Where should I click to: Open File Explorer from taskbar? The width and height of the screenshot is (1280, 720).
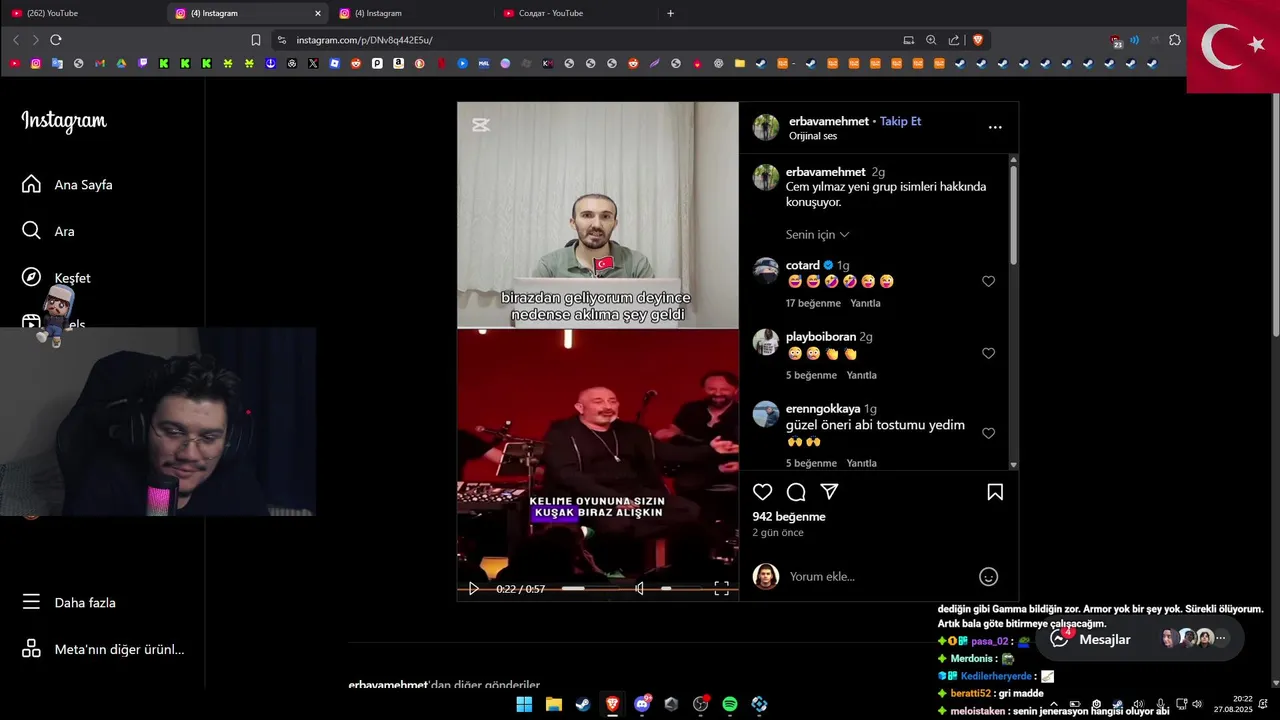tap(553, 704)
